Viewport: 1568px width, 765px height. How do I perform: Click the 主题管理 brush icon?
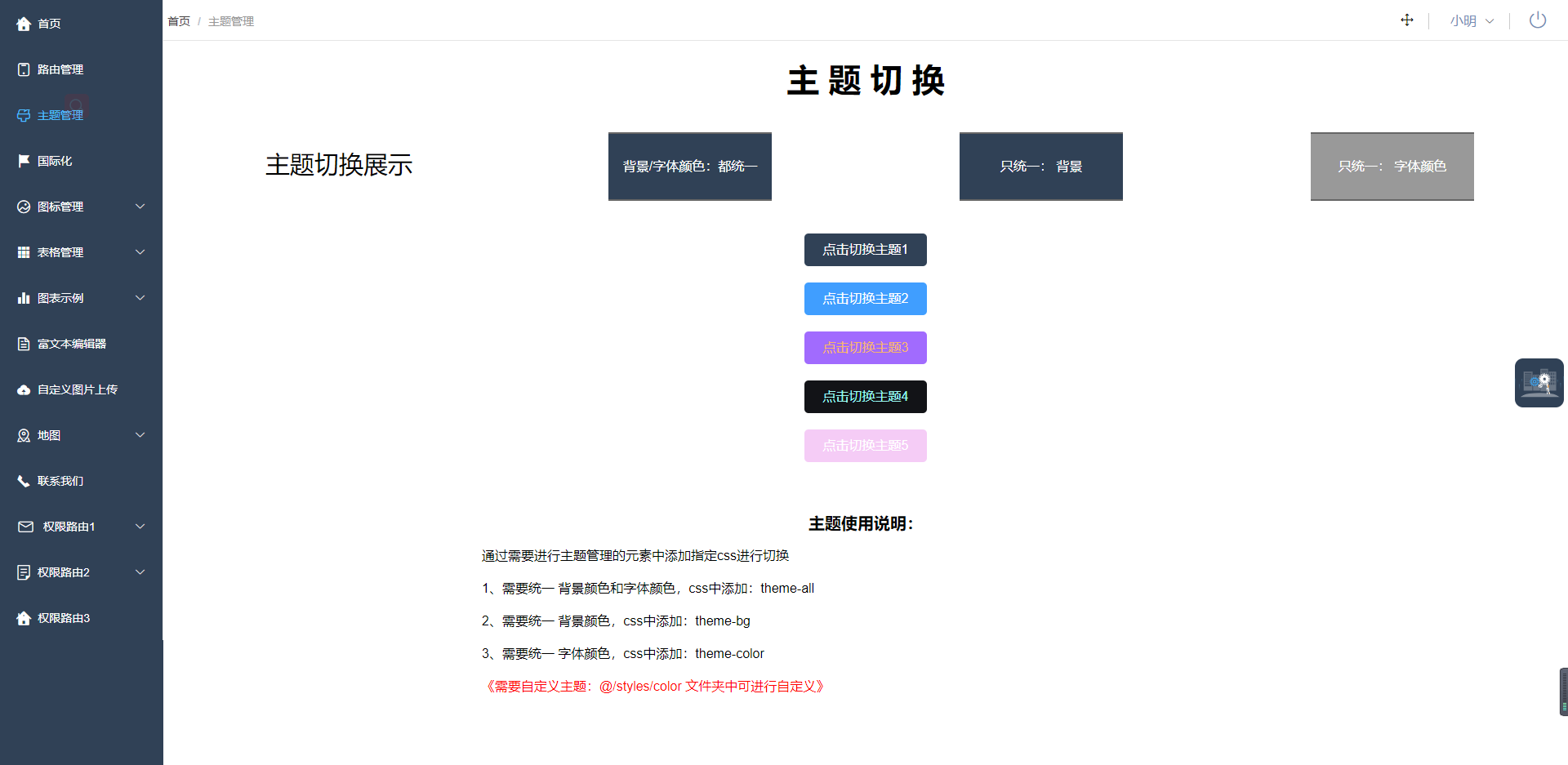24,115
